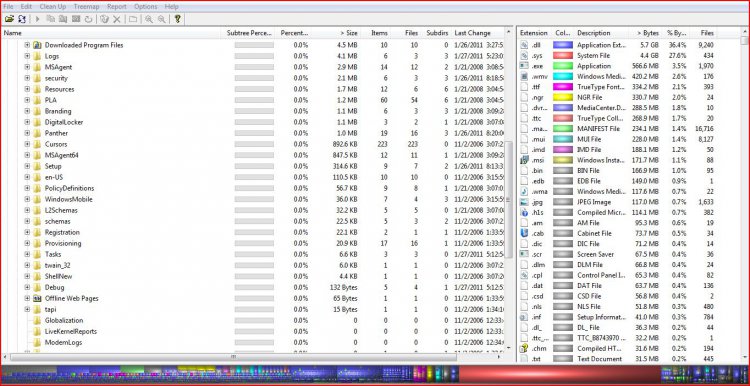Click the Help question mark toolbar icon
This screenshot has width=750, height=386.
177,19
